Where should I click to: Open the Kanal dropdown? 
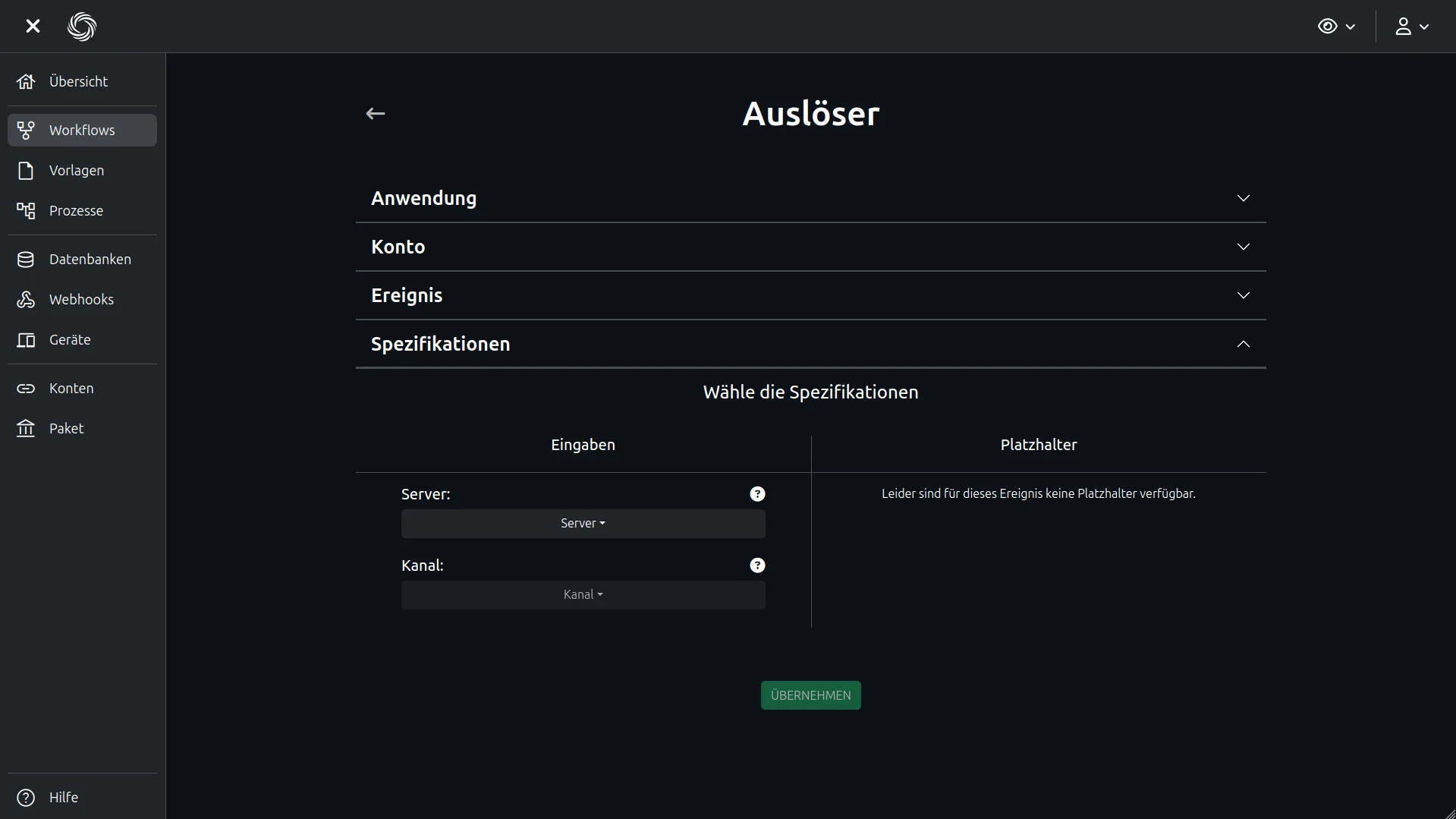point(583,595)
